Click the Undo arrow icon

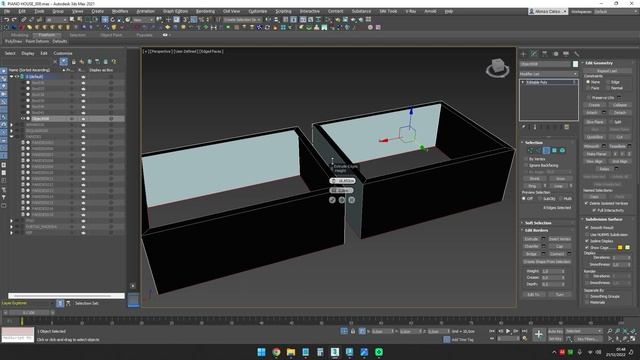click(7, 20)
